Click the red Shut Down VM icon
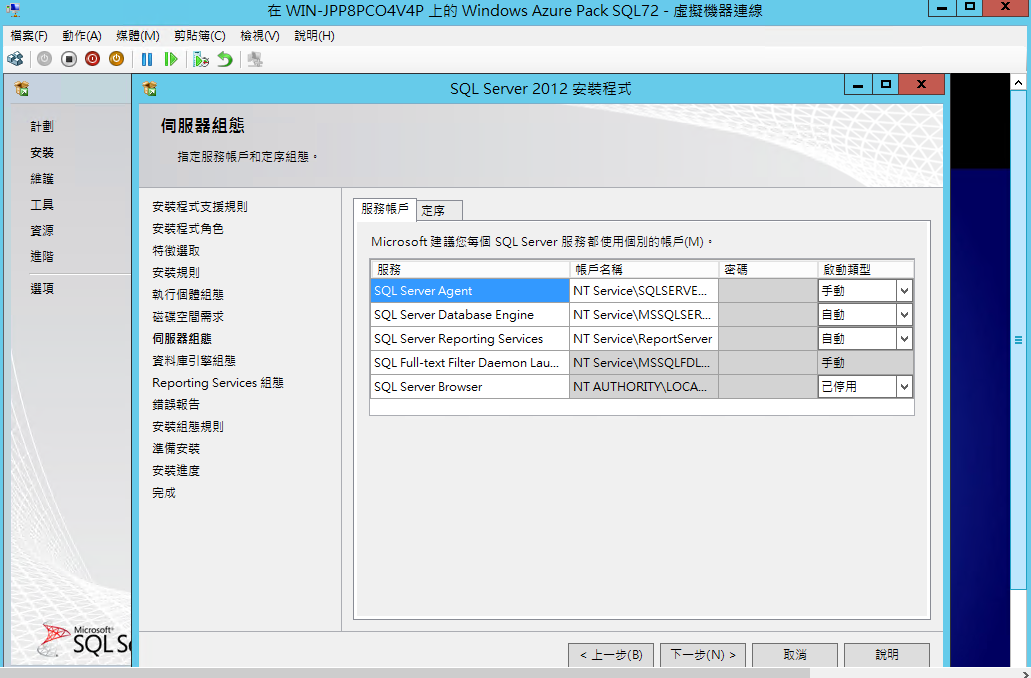This screenshot has height=678, width=1031. click(x=93, y=59)
